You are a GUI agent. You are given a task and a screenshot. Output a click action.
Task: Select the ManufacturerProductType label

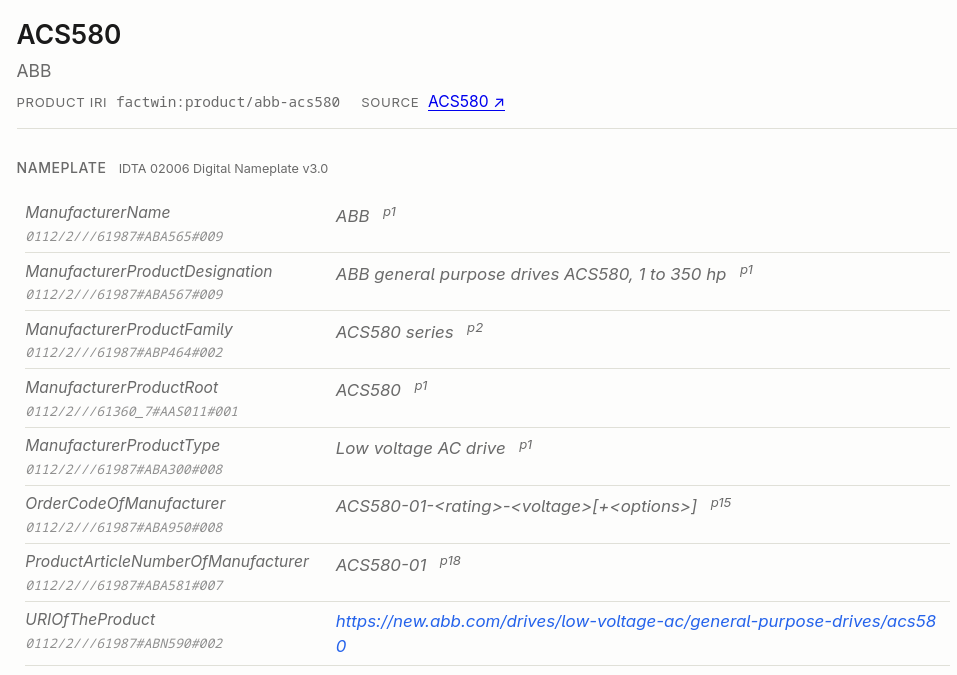[123, 446]
